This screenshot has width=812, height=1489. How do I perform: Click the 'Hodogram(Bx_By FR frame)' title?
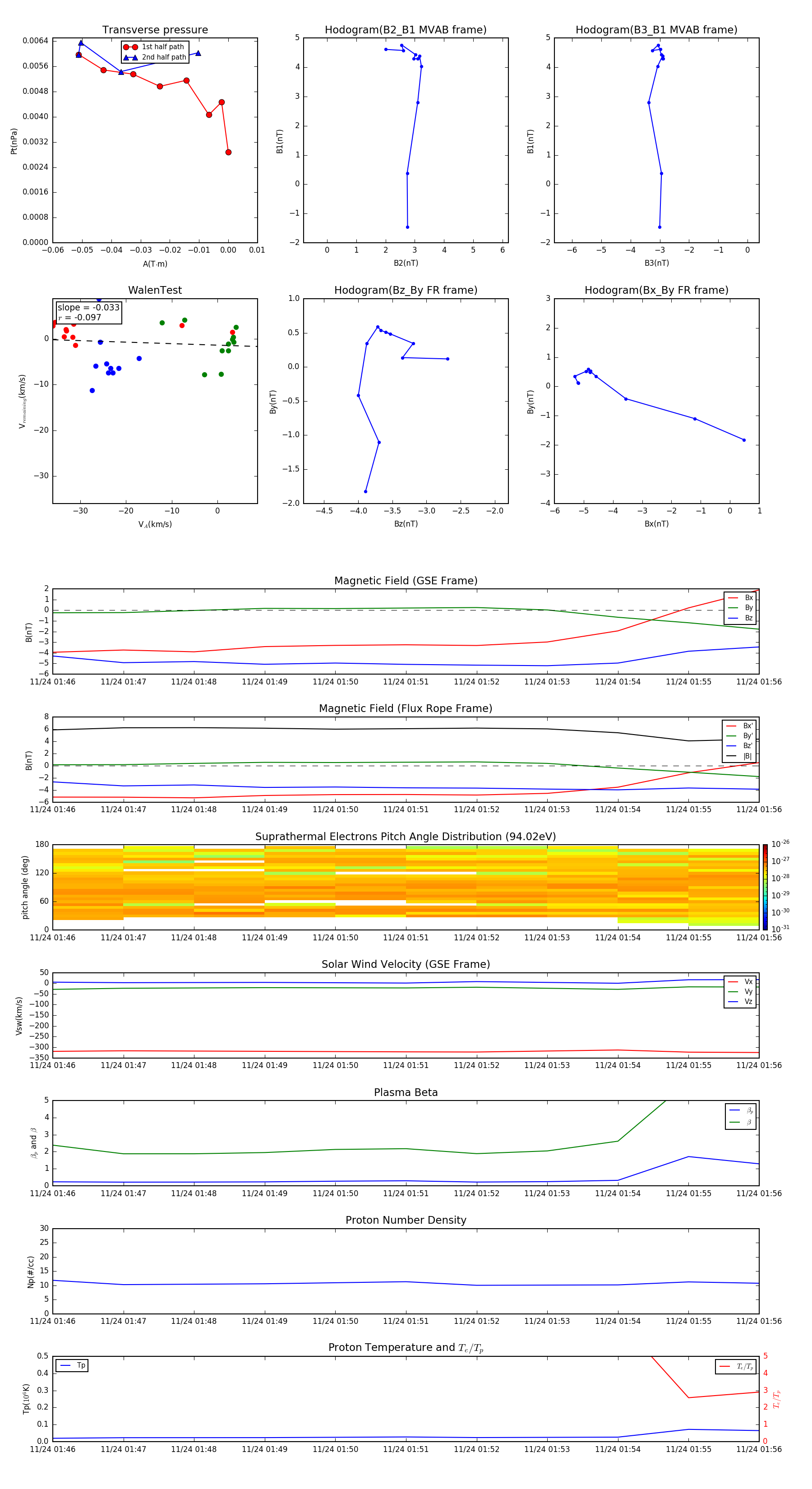656,290
